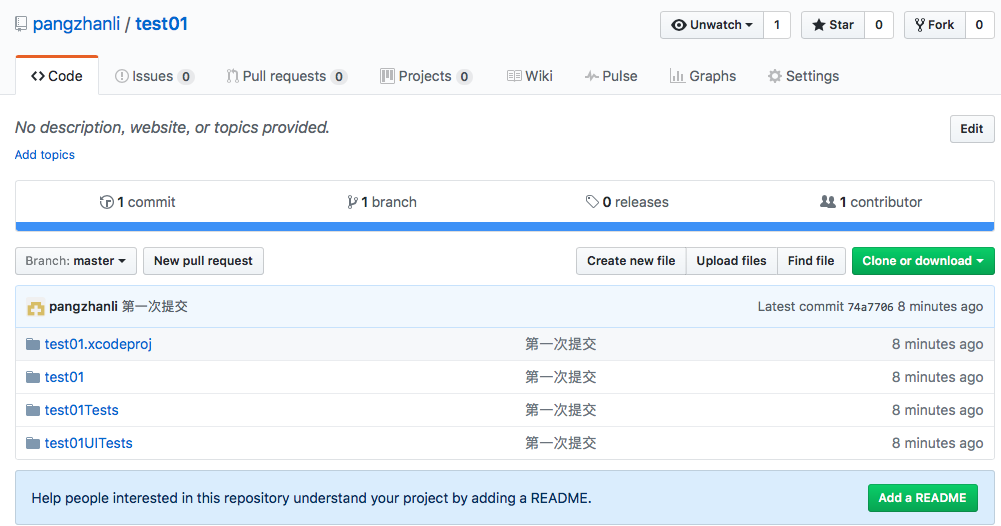Viewport: 1001px width, 526px height.
Task: Click the star icon on the Star button
Action: pos(818,25)
